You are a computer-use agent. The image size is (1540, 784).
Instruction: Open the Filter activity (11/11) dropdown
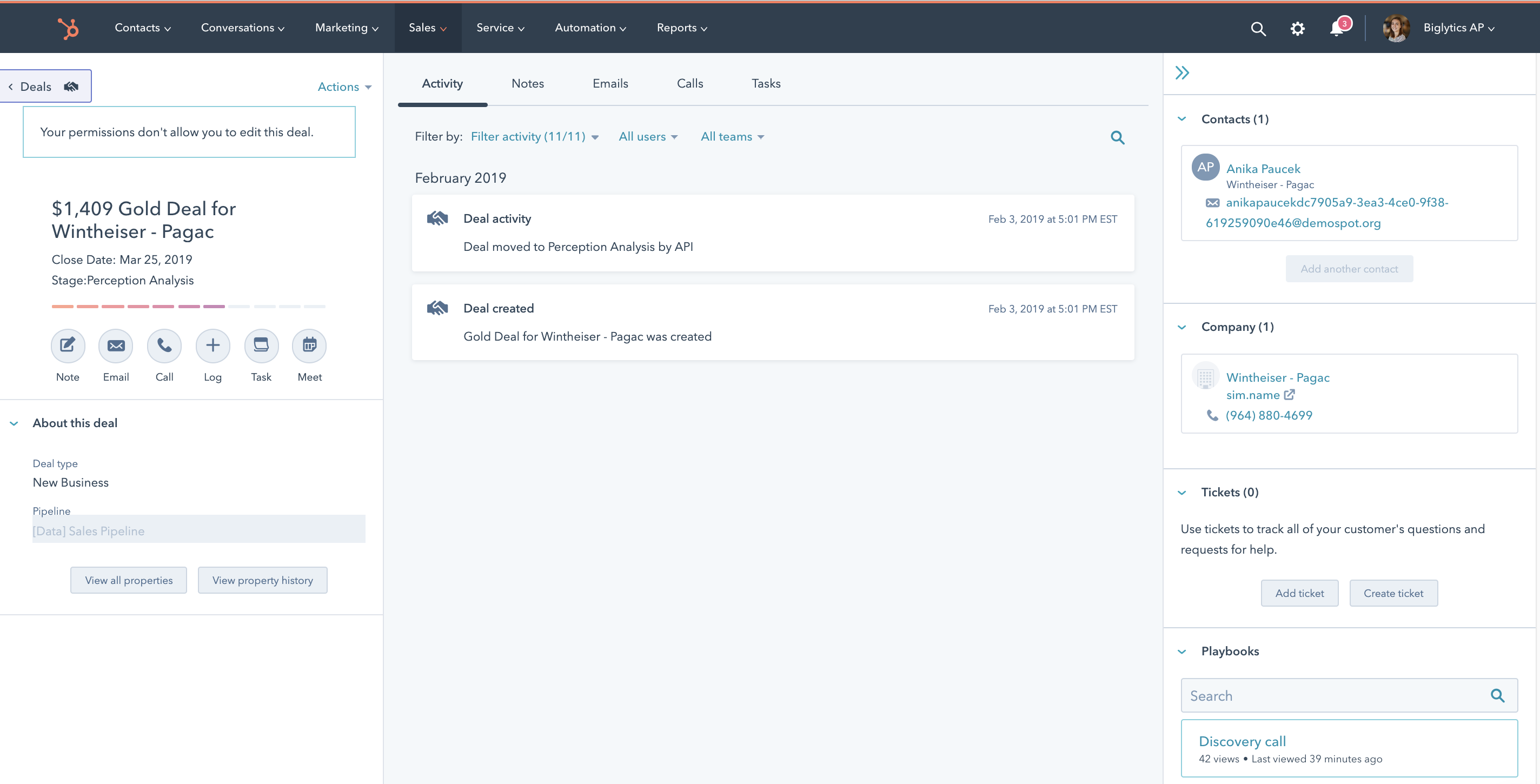point(534,137)
